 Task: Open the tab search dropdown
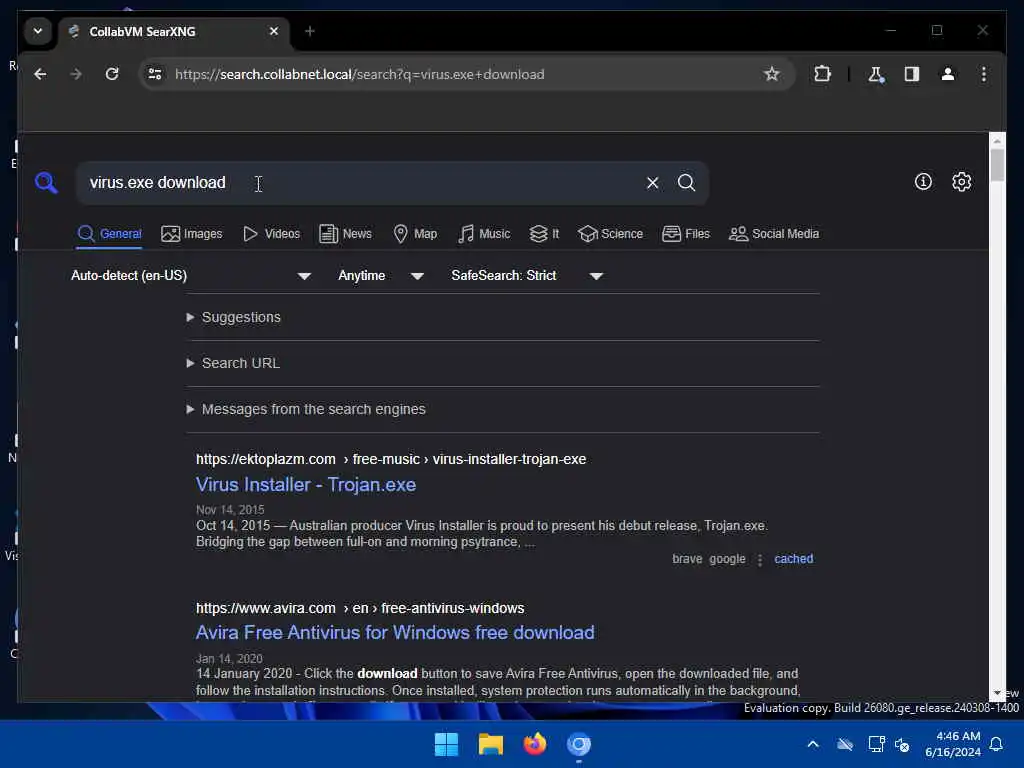tap(38, 31)
